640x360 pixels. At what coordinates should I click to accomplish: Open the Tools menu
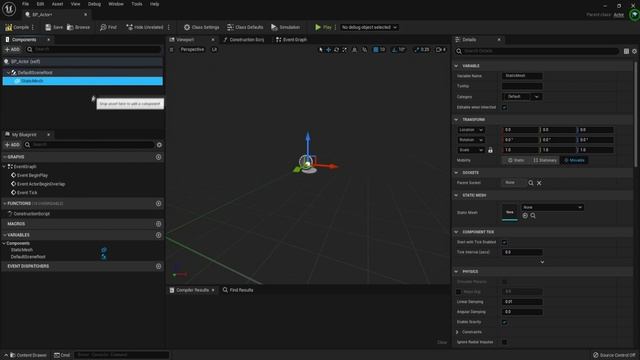tap(137, 4)
